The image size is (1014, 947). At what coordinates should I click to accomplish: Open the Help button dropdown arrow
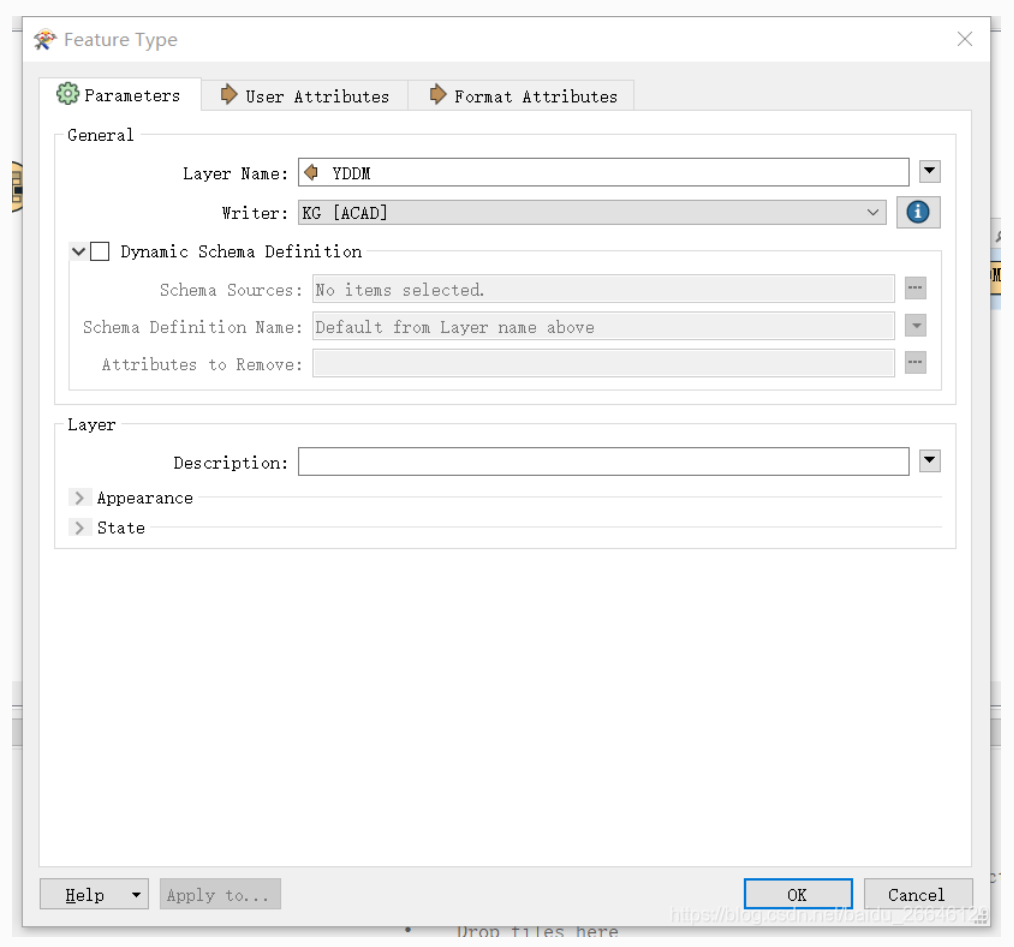pyautogui.click(x=136, y=895)
